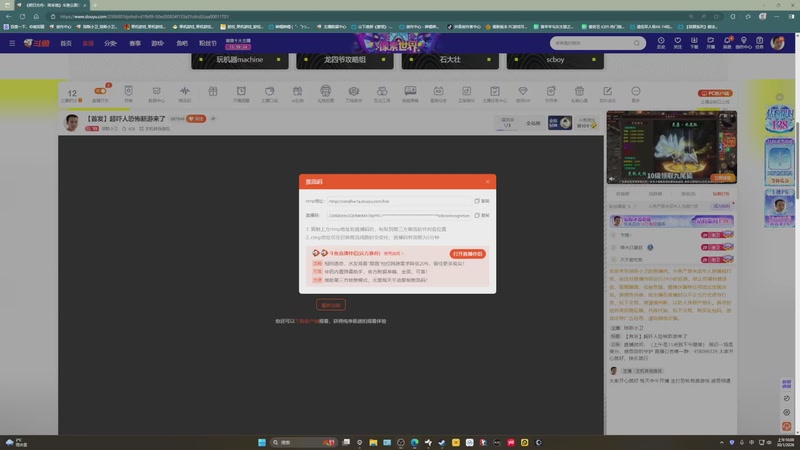Screen dimensions: 800x450
Task: Click the 全站榜 ranking label
Action: click(533, 123)
